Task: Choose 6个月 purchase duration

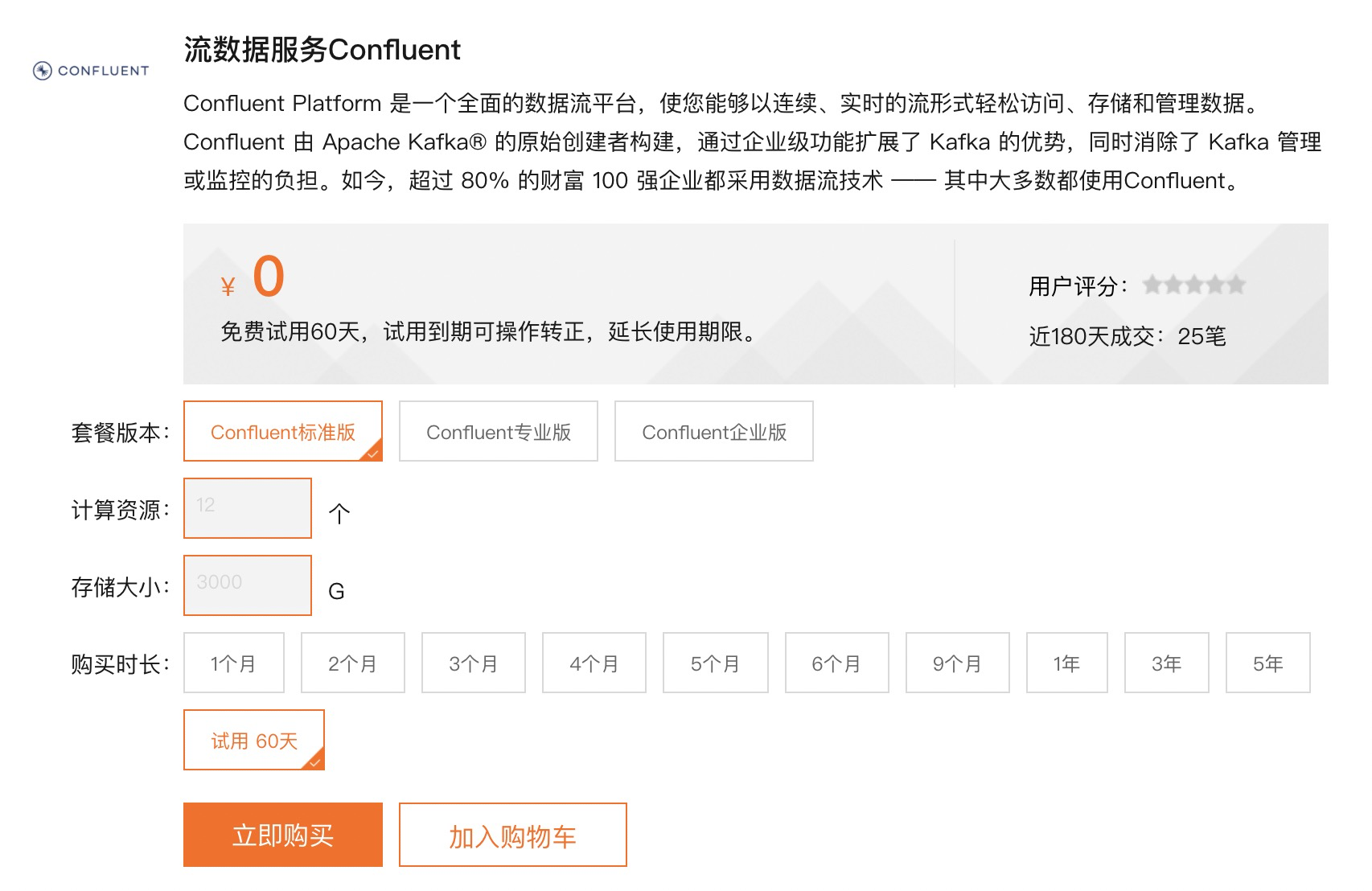Action: coord(837,663)
